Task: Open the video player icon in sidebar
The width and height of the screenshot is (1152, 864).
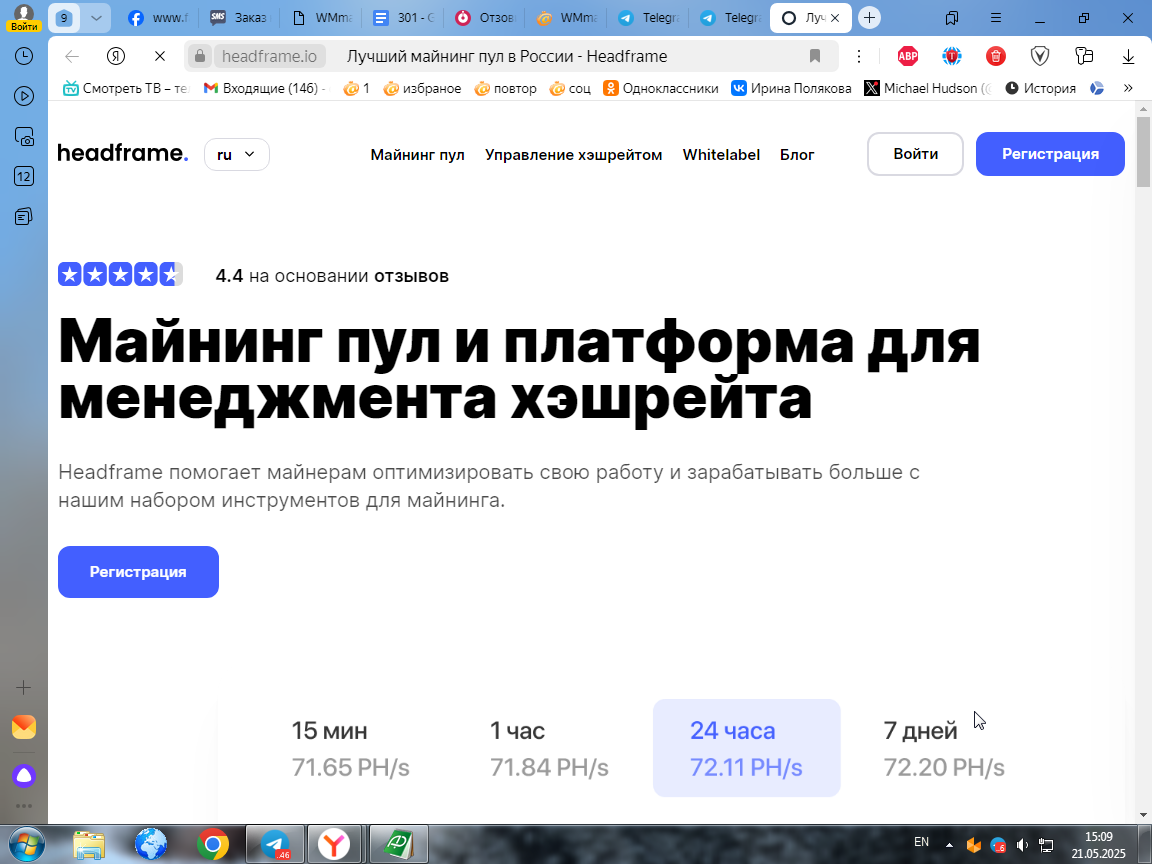Action: (x=24, y=96)
